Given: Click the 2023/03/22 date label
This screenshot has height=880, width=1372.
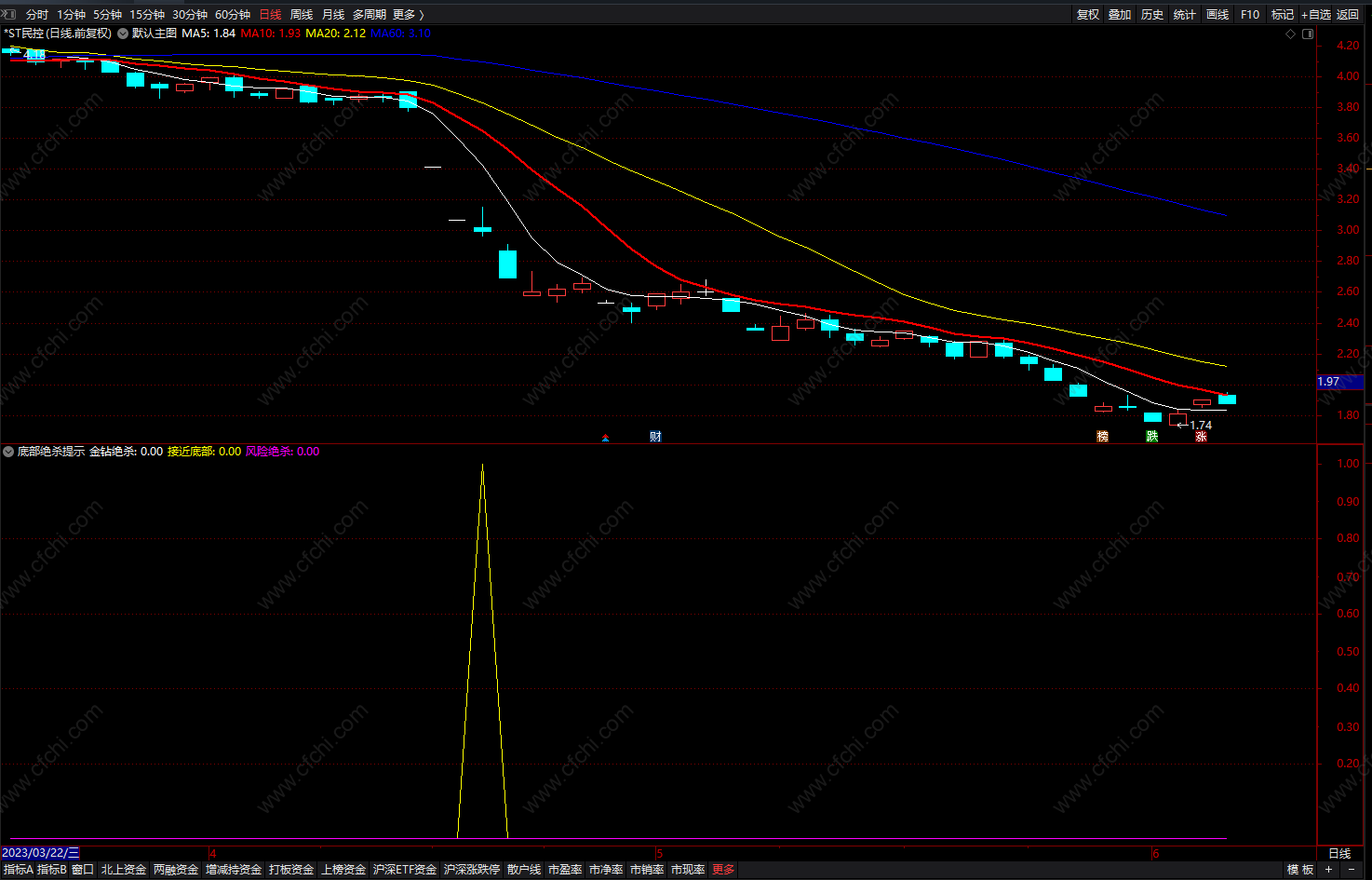Looking at the screenshot, I should (x=41, y=853).
